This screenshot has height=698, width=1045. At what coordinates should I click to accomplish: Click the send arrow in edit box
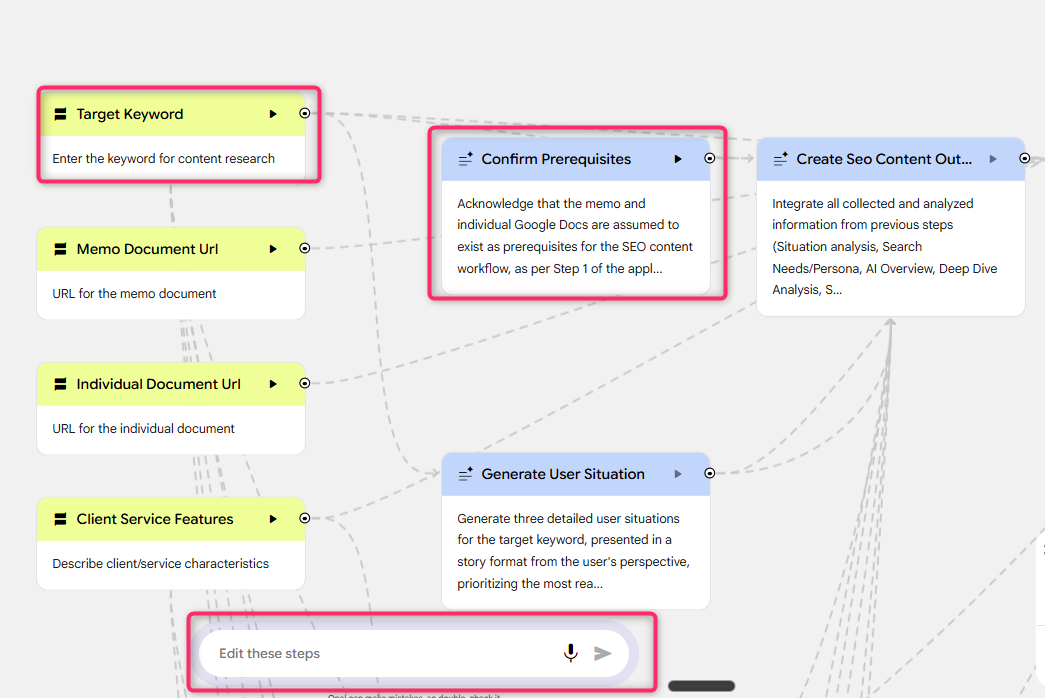click(x=602, y=653)
